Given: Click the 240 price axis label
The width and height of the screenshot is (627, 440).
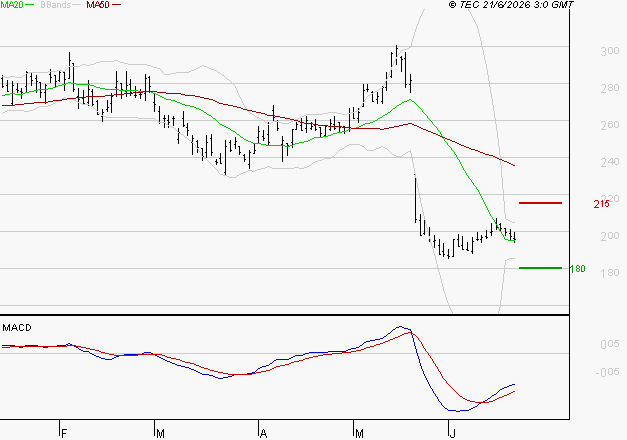Looking at the screenshot, I should [609, 162].
